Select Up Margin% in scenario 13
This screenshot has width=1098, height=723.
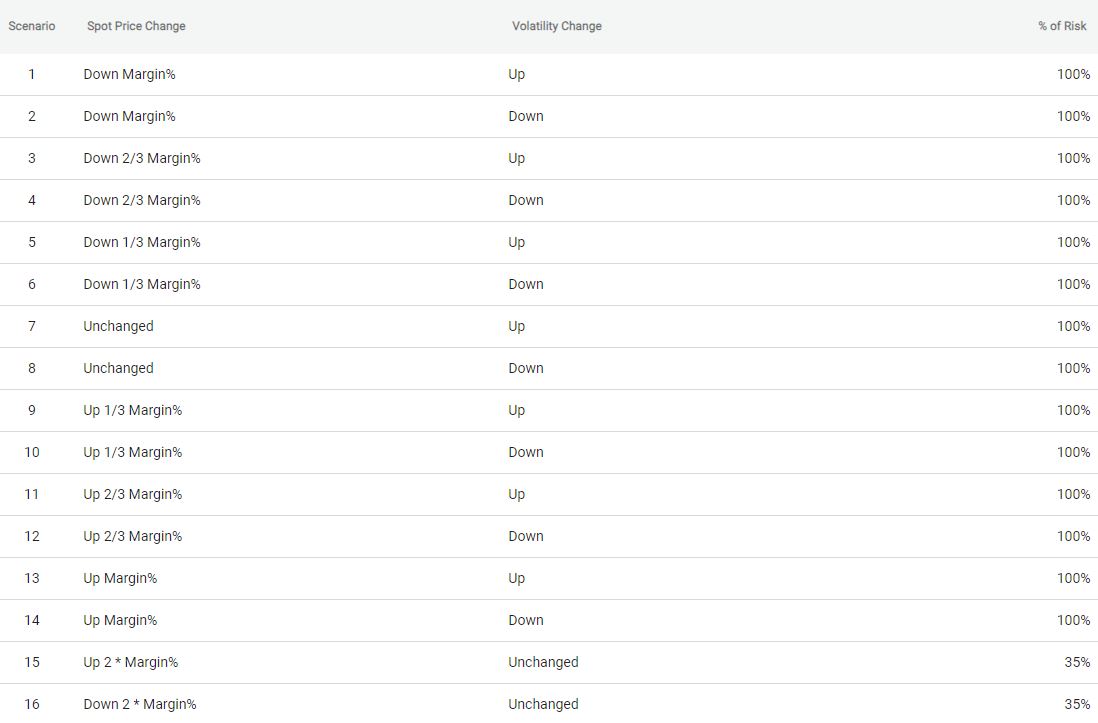click(120, 579)
